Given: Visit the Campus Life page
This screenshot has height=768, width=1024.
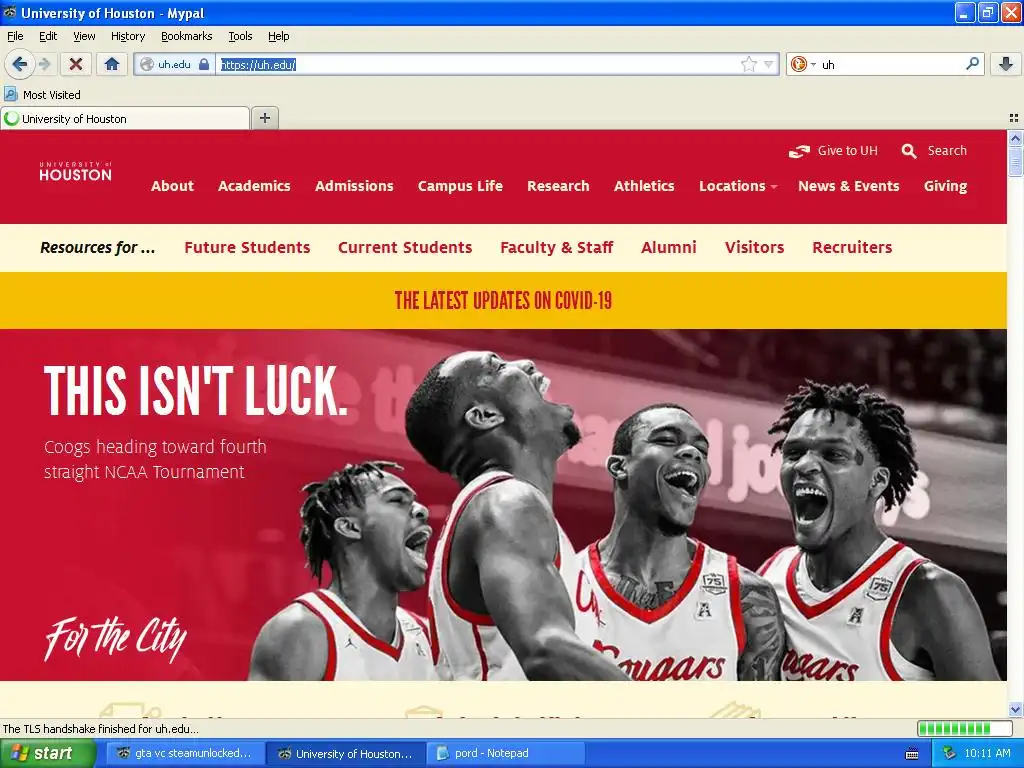Looking at the screenshot, I should (460, 186).
